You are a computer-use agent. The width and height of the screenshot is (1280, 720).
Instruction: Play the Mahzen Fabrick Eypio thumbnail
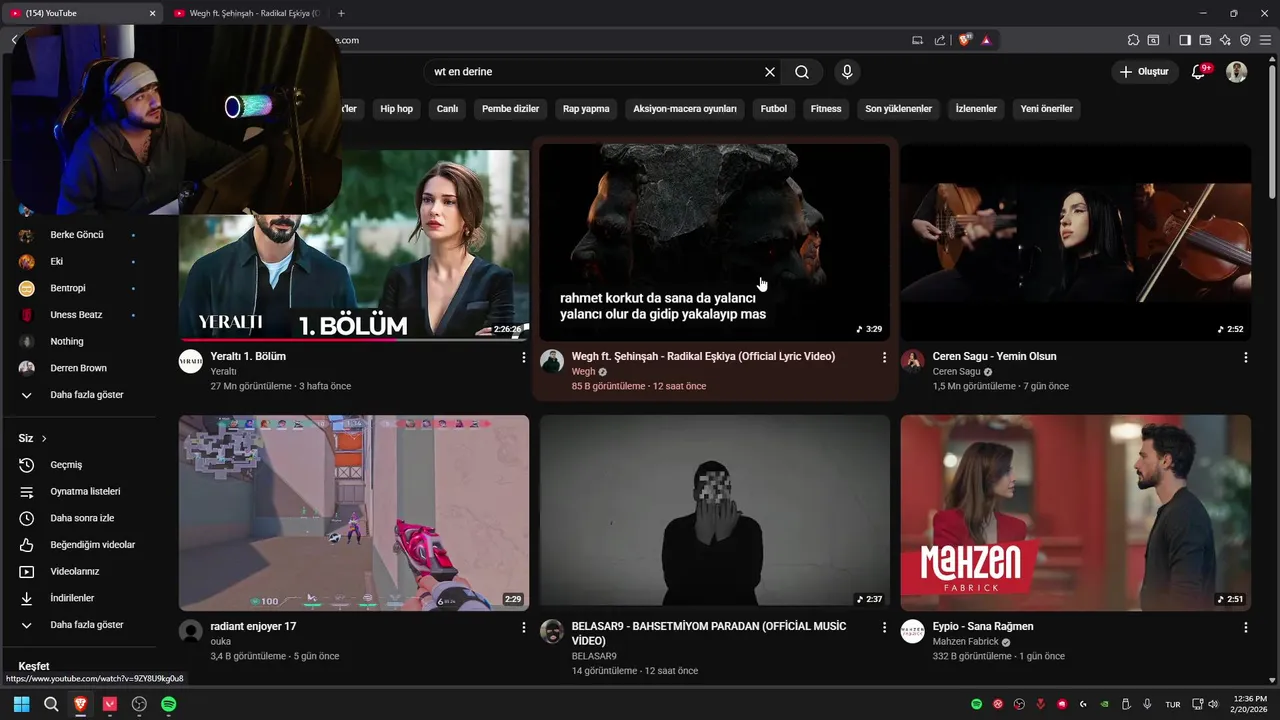(1075, 513)
